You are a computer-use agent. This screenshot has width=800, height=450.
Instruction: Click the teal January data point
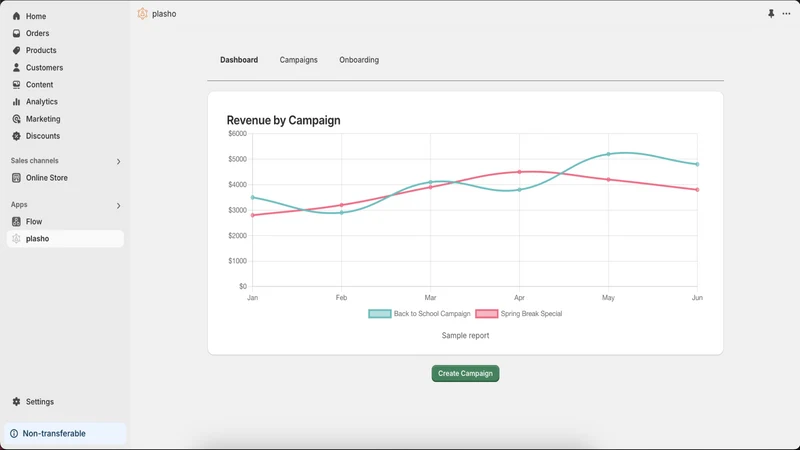pyautogui.click(x=253, y=197)
